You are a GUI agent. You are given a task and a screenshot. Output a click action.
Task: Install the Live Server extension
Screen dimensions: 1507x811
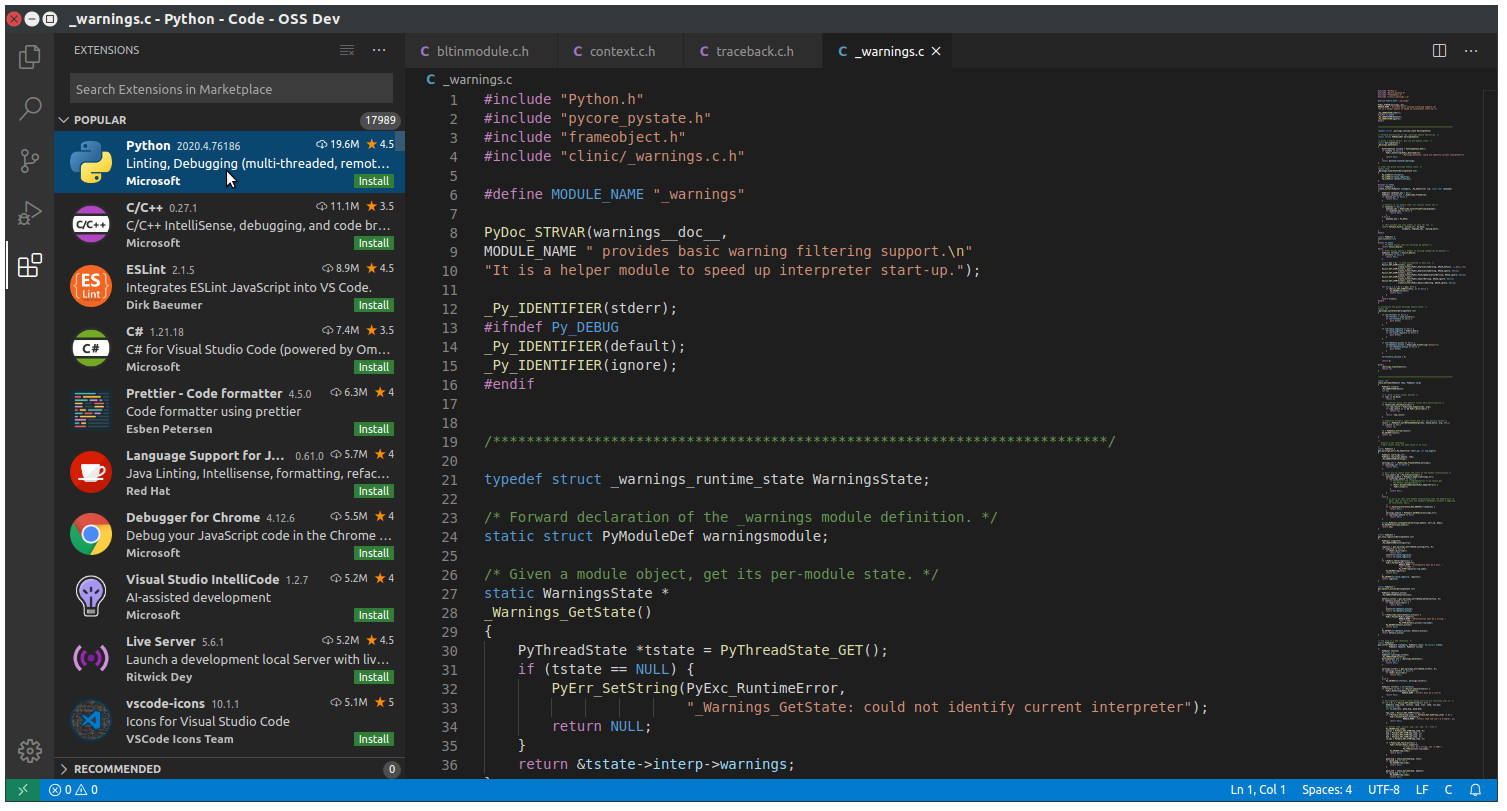[374, 677]
